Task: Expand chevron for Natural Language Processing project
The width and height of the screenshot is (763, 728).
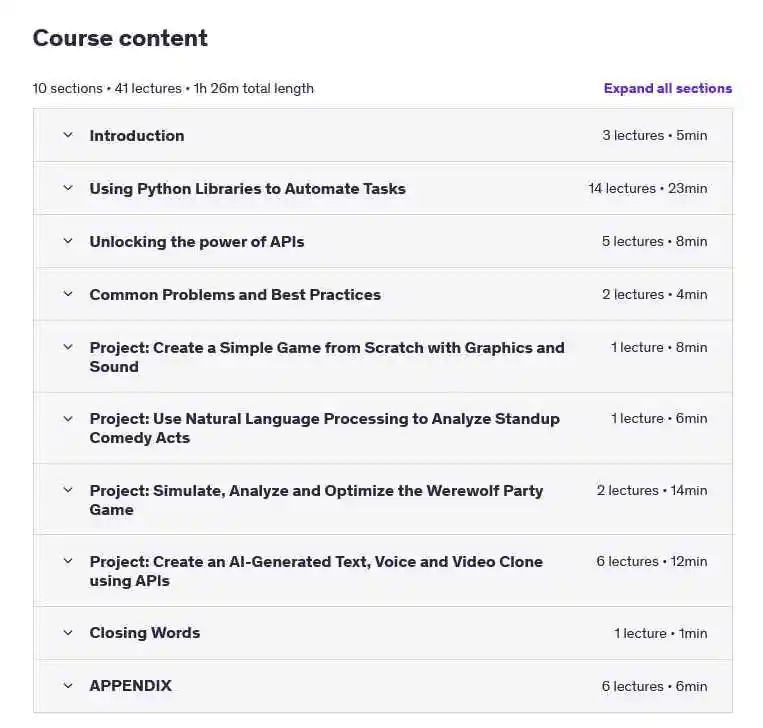Action: 68,419
